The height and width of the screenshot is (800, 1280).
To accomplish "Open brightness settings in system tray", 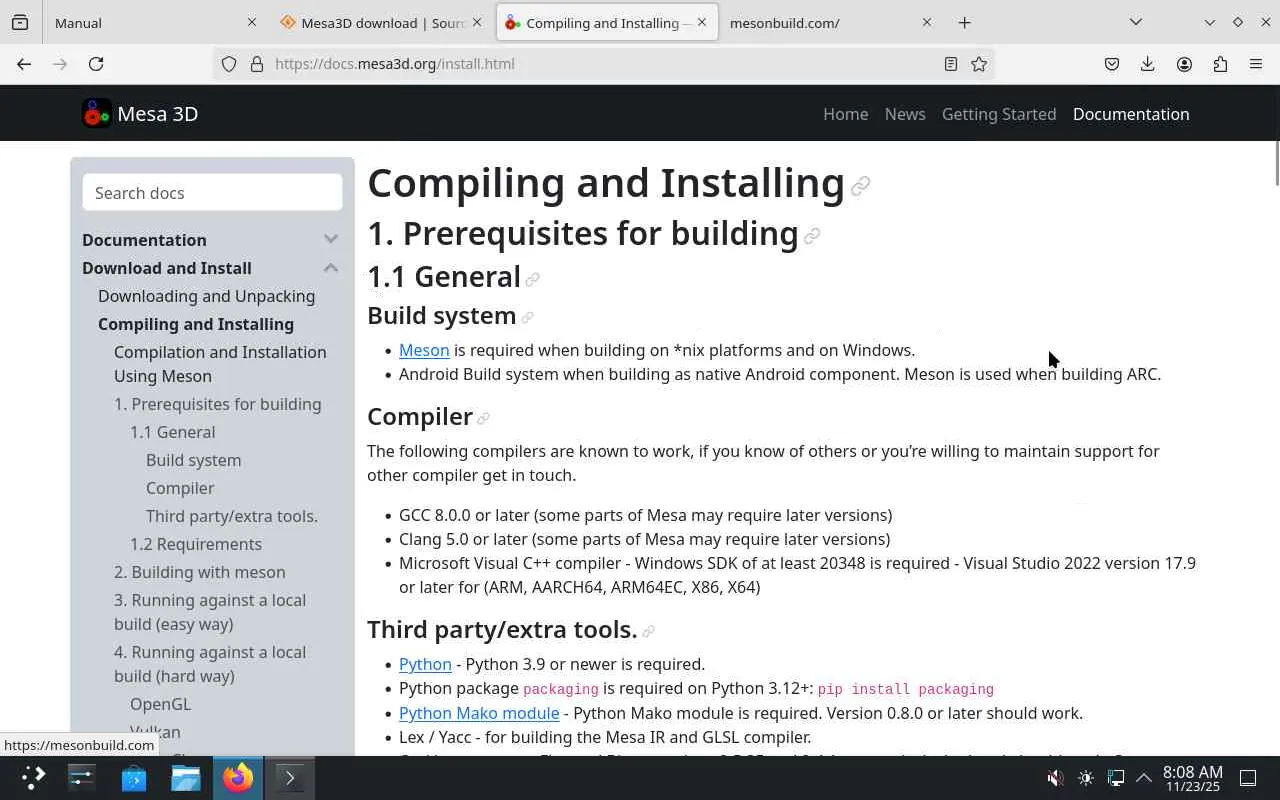I will [x=1086, y=778].
